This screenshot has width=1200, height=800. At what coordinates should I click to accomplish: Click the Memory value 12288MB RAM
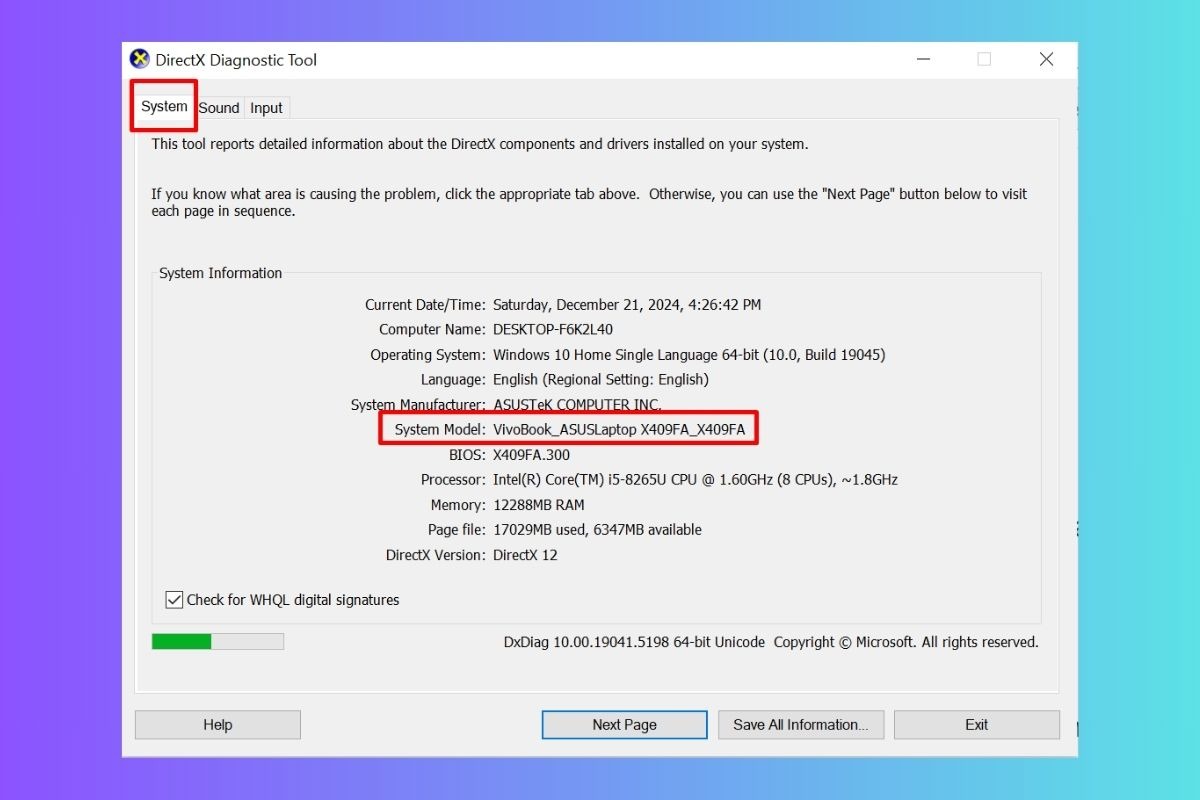[539, 504]
